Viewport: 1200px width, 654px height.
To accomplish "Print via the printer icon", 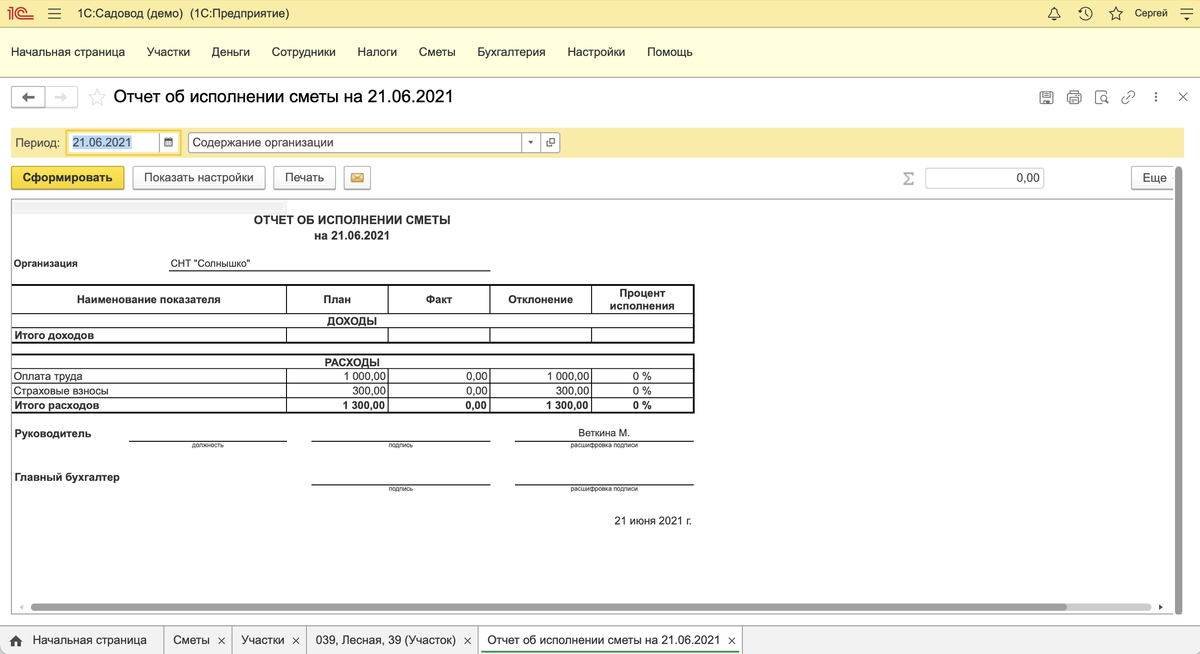I will click(1074, 97).
